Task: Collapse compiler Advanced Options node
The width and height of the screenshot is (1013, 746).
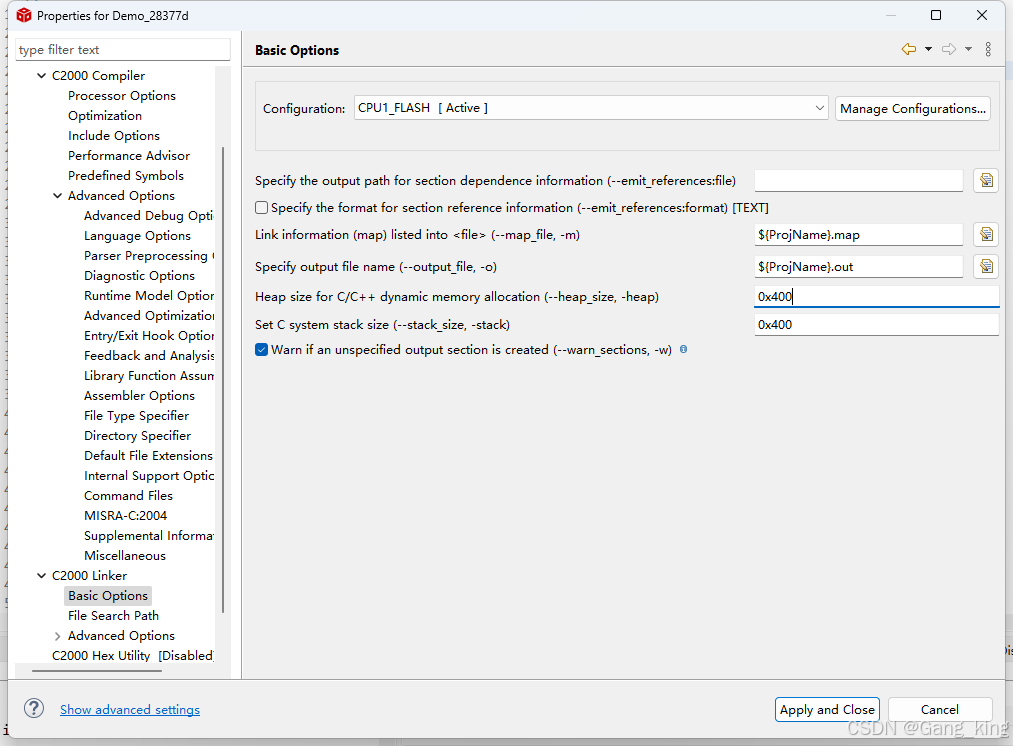Action: pos(57,196)
